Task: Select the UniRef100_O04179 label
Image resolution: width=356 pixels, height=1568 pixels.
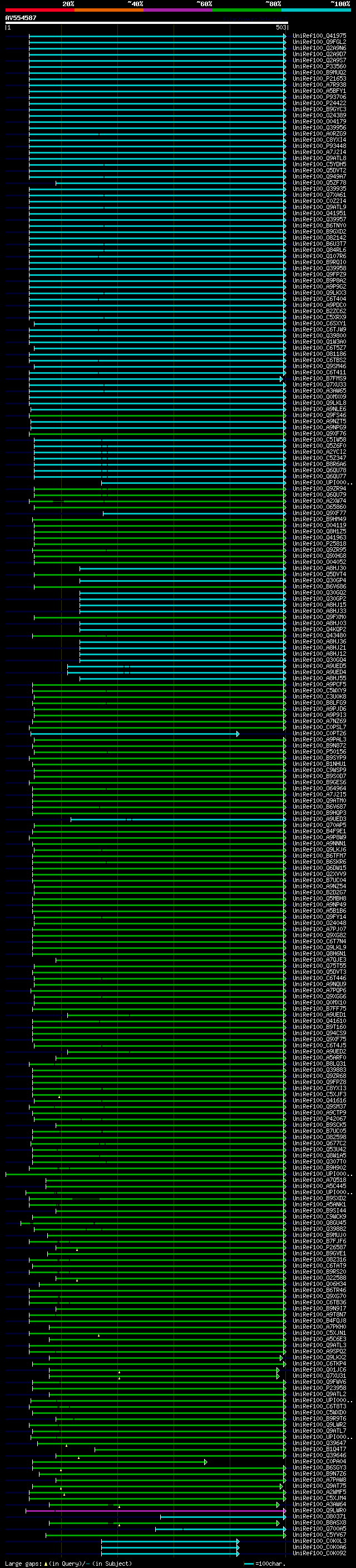Action: [x=319, y=121]
